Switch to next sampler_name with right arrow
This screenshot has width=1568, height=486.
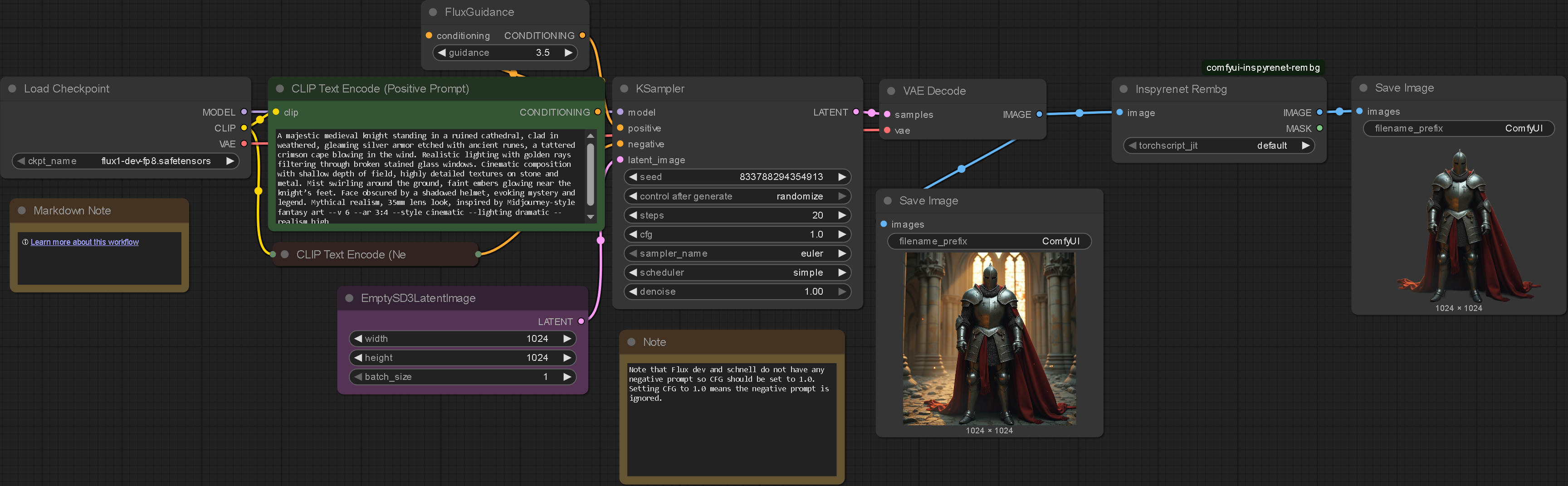click(842, 253)
